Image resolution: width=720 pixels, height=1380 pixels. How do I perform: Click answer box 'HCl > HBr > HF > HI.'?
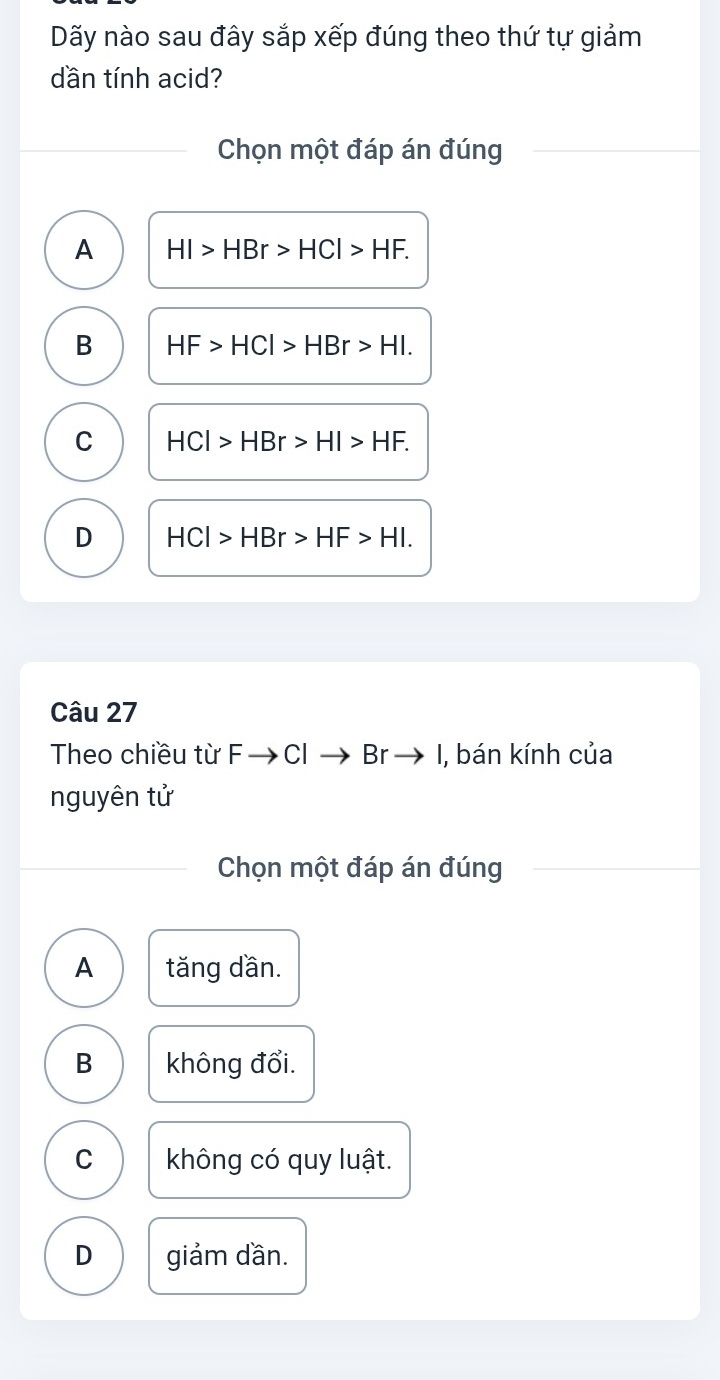[290, 538]
